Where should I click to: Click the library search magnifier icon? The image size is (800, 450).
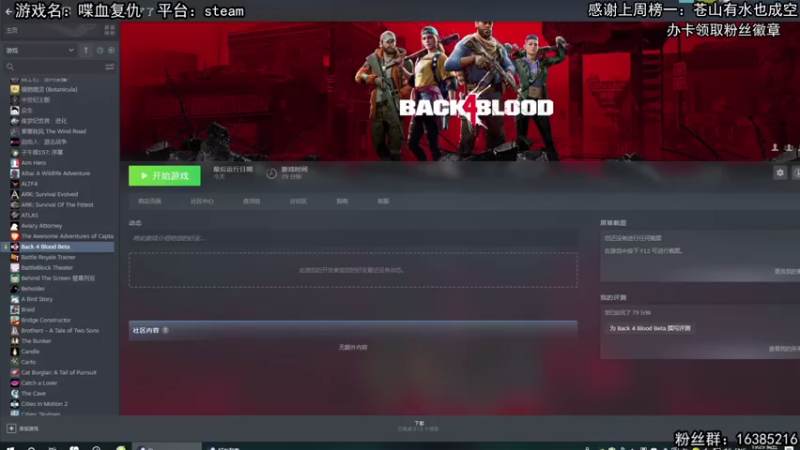[x=10, y=67]
